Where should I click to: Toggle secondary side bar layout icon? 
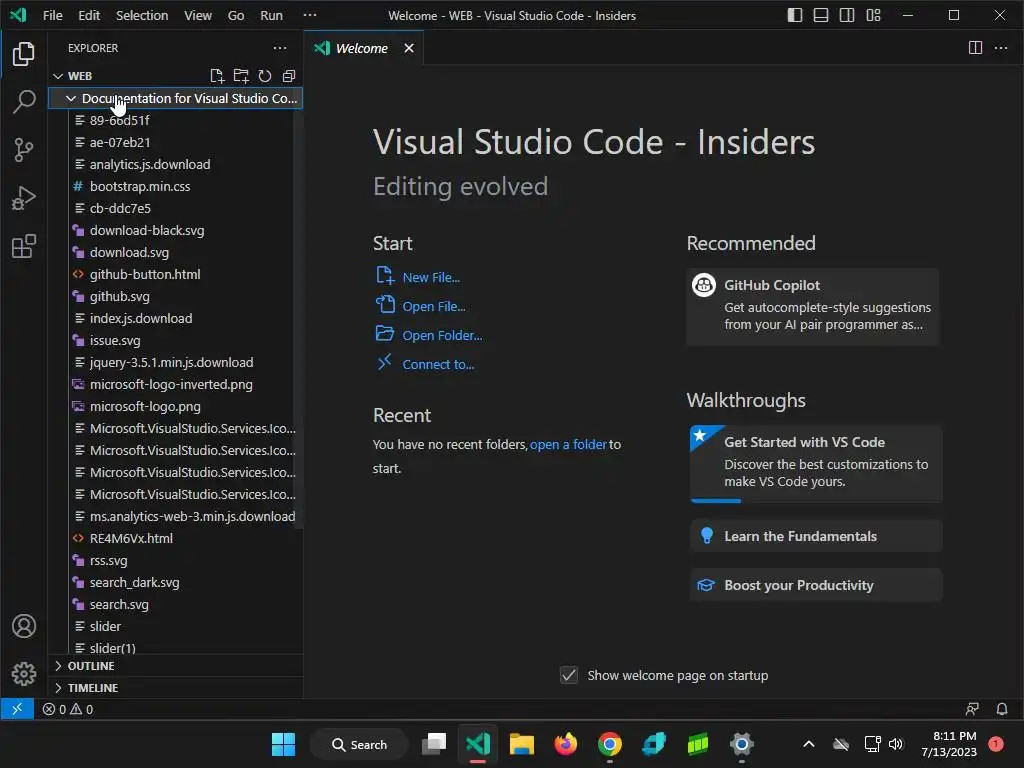[x=847, y=15]
